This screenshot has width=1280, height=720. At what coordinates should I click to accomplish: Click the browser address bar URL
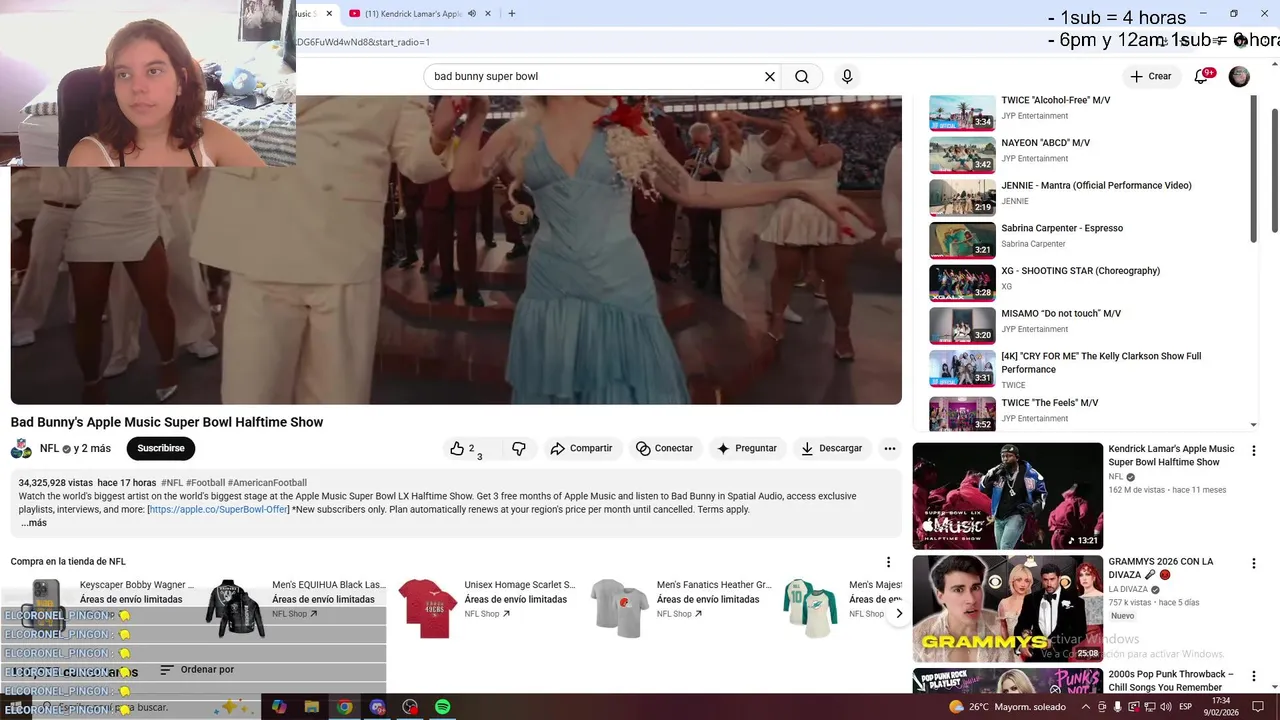362,42
